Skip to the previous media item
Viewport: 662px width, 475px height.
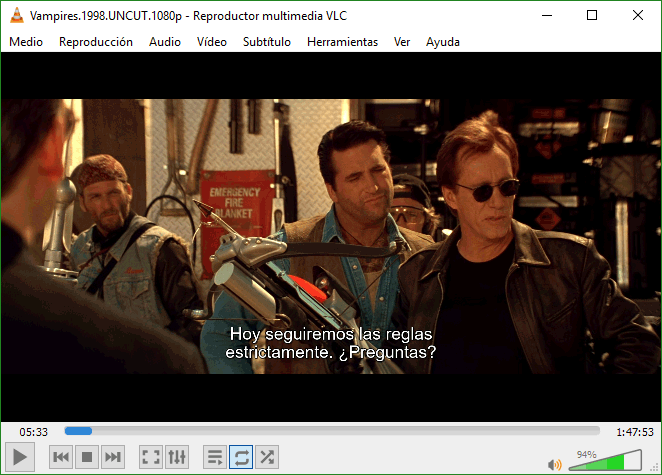tap(61, 457)
